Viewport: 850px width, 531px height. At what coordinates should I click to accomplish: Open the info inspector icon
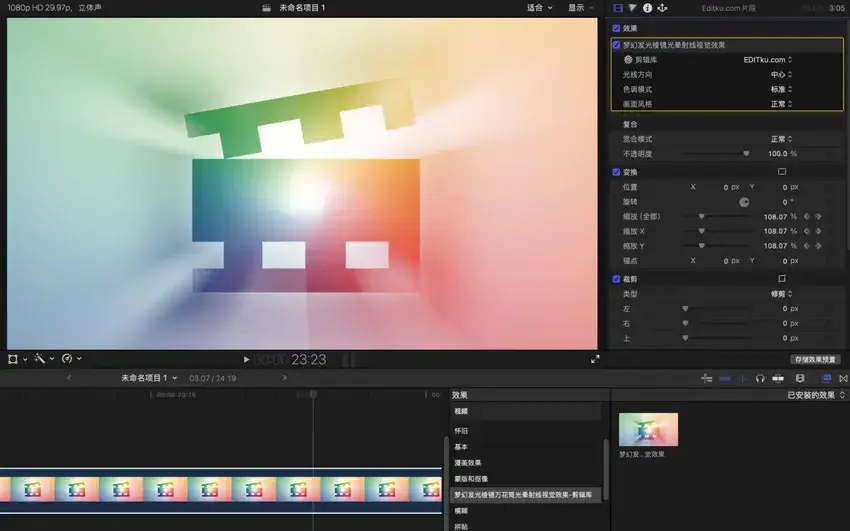tap(647, 8)
